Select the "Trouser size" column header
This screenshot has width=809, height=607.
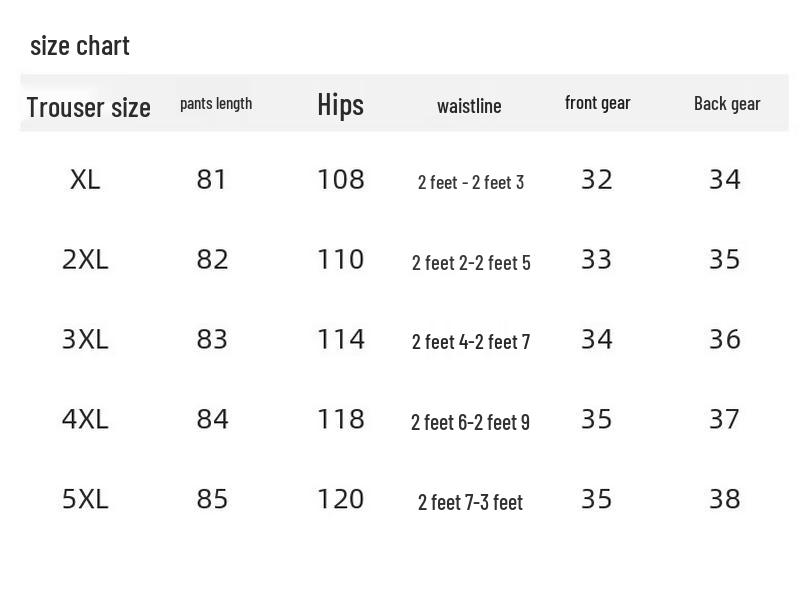pyautogui.click(x=88, y=107)
